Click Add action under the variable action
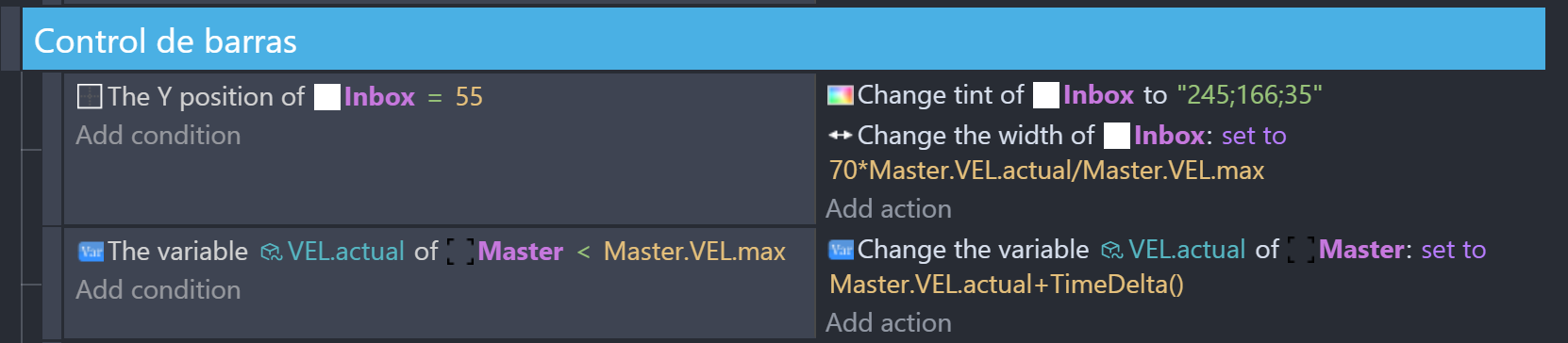 point(889,323)
